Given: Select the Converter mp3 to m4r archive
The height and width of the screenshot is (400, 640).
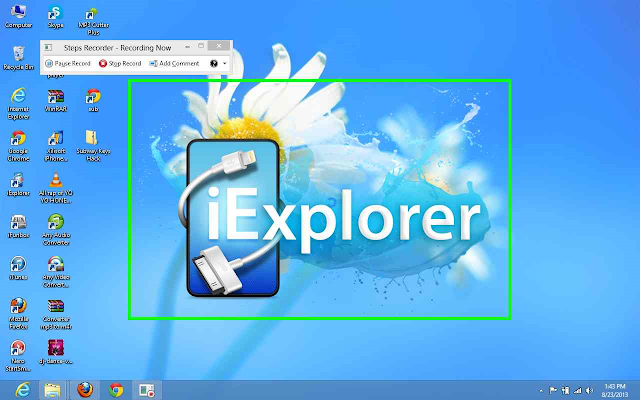Looking at the screenshot, I should pyautogui.click(x=56, y=314).
